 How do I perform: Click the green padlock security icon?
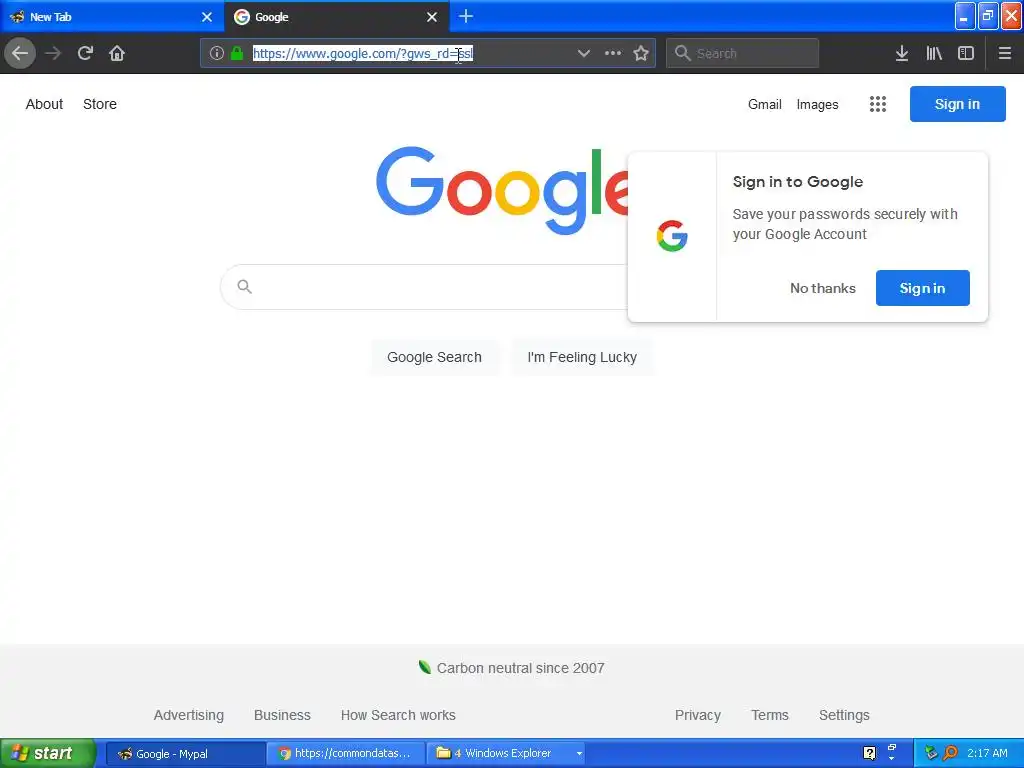pyautogui.click(x=237, y=53)
